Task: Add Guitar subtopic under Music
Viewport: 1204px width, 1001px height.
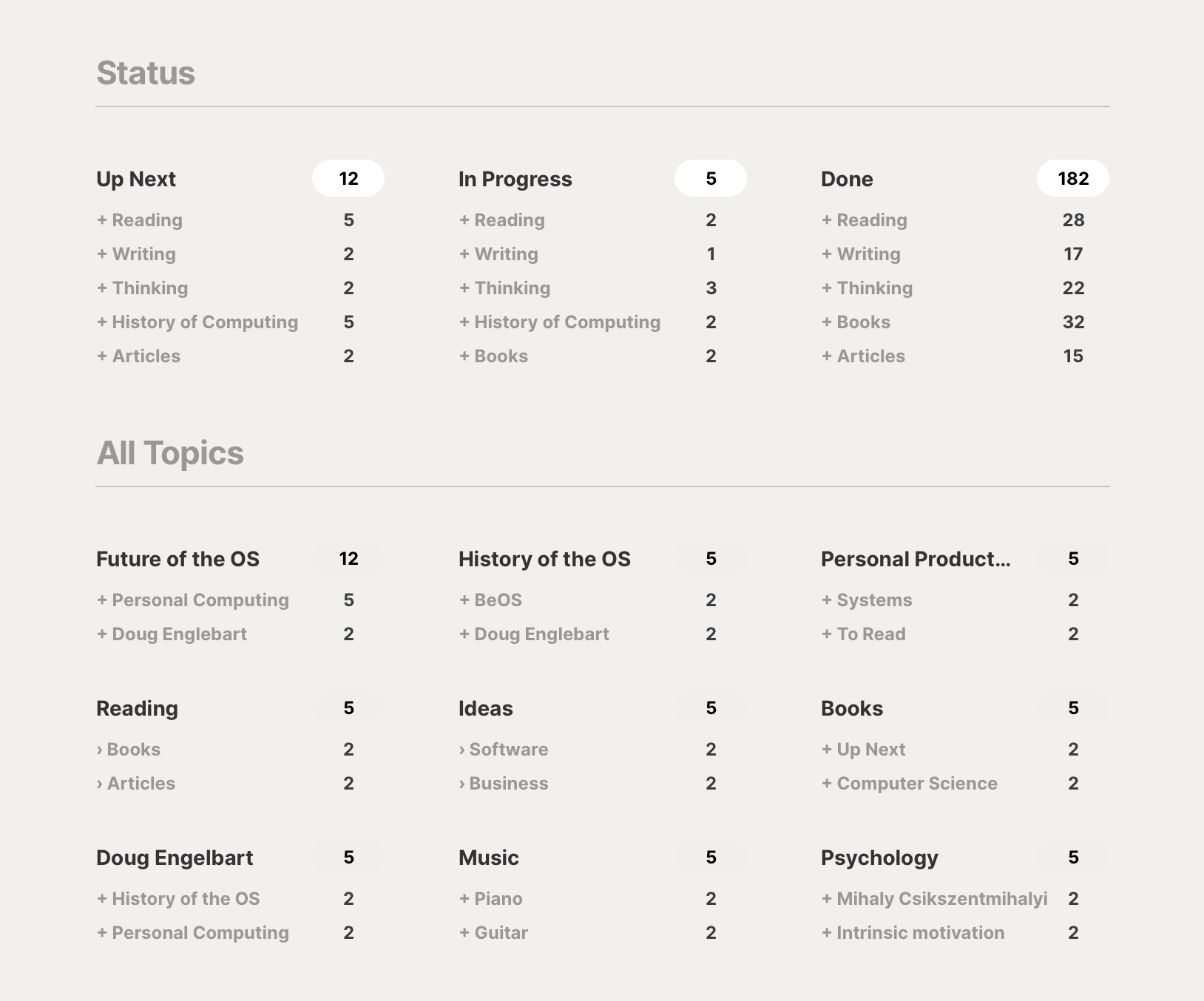Action: pos(493,932)
